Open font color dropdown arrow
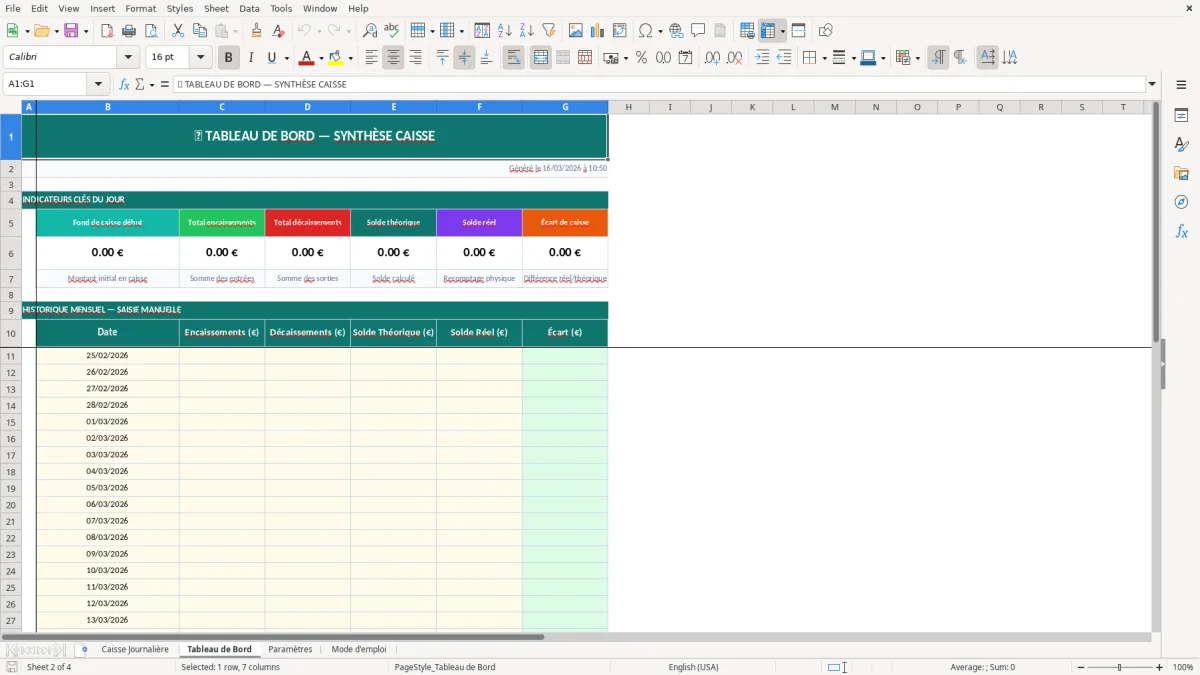The height and width of the screenshot is (675, 1200). coord(321,58)
